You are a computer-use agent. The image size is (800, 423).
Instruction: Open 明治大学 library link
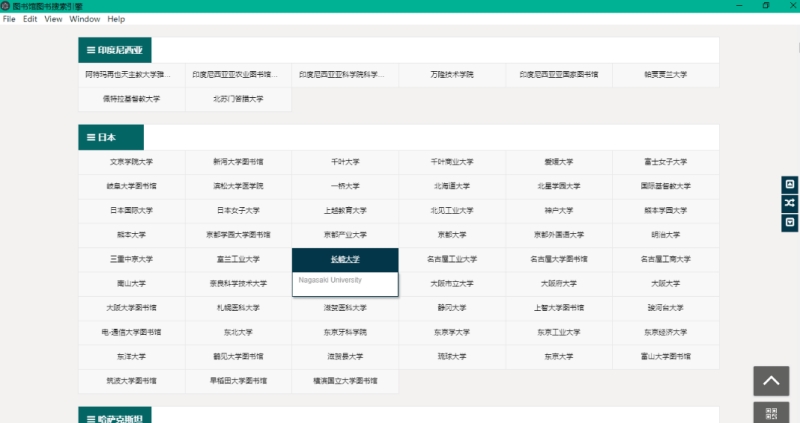[x=666, y=235]
